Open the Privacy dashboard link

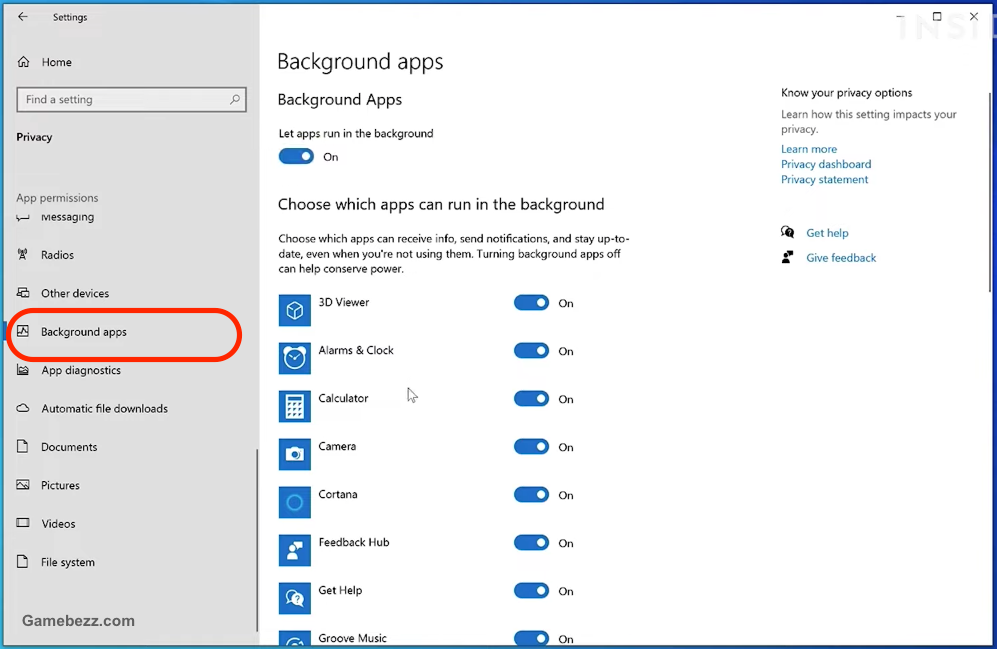click(x=826, y=164)
